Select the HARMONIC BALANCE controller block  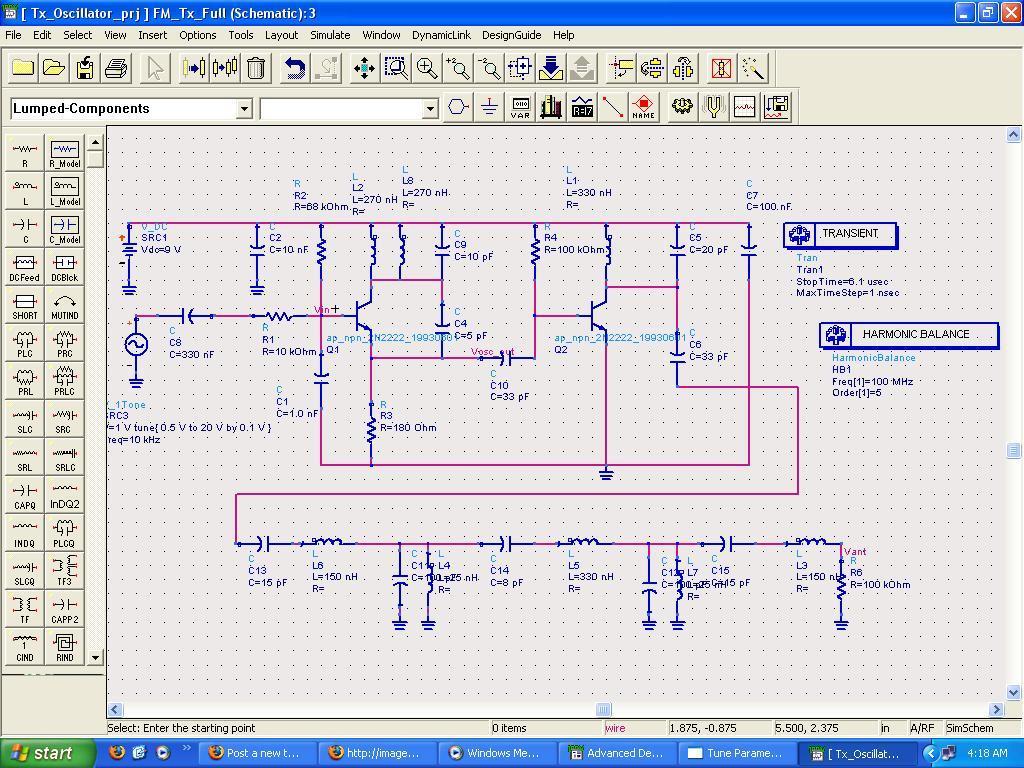pos(908,334)
